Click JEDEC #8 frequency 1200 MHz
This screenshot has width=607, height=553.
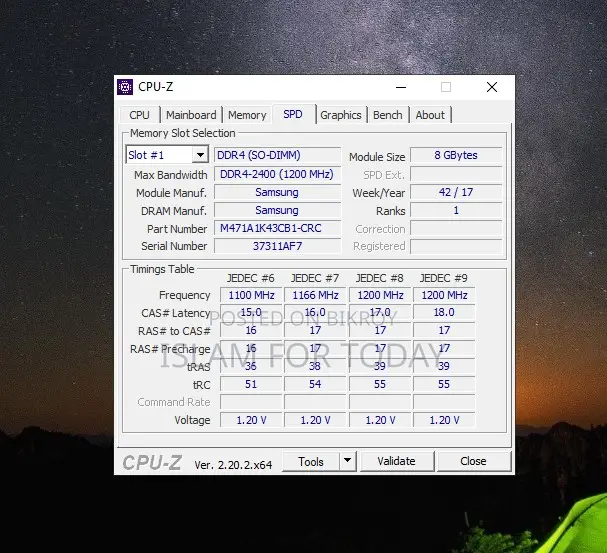(380, 295)
